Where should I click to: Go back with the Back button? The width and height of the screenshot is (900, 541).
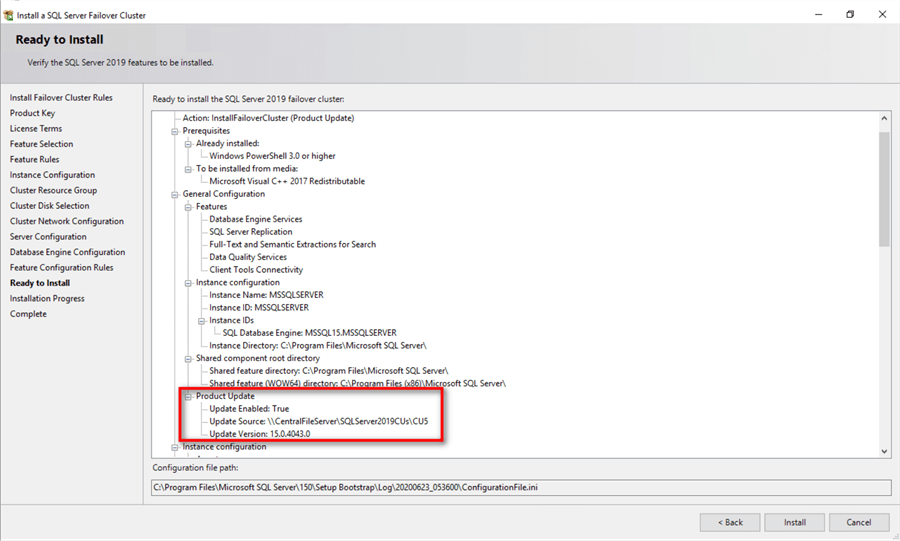pyautogui.click(x=730, y=522)
